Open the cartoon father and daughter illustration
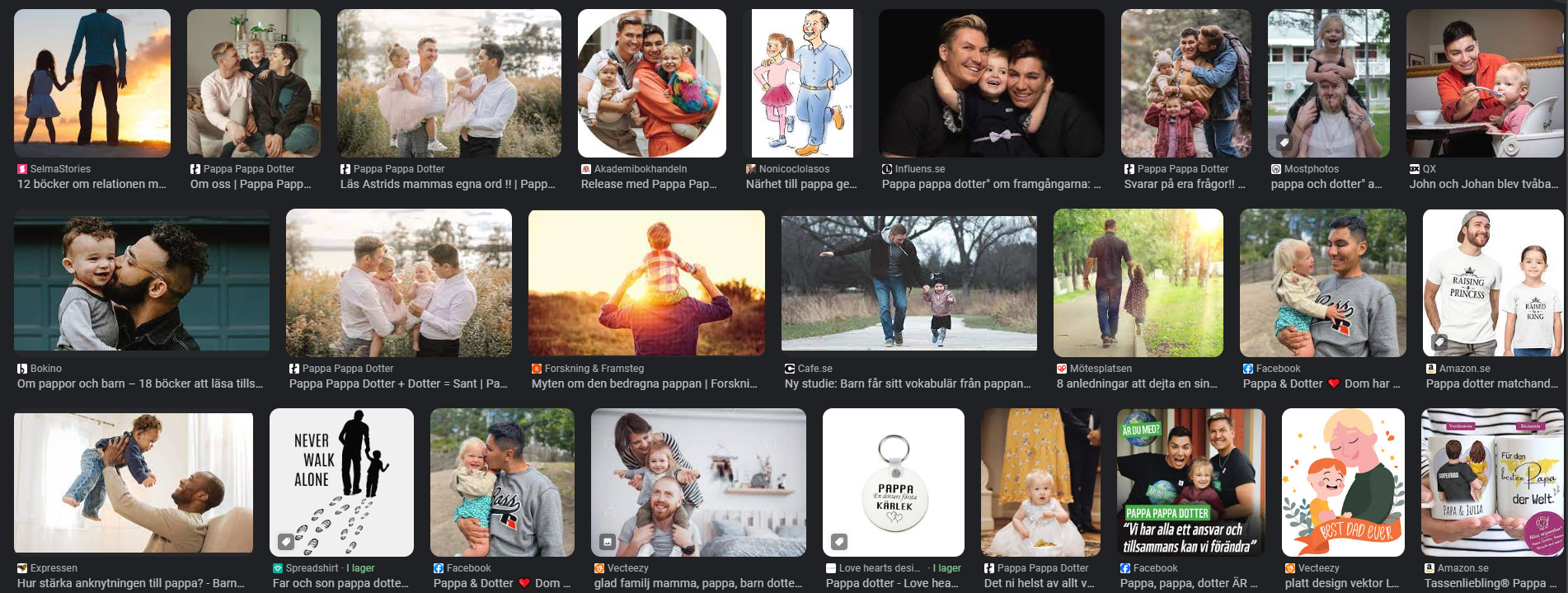Screen dimensions: 1568x593 click(x=798, y=83)
